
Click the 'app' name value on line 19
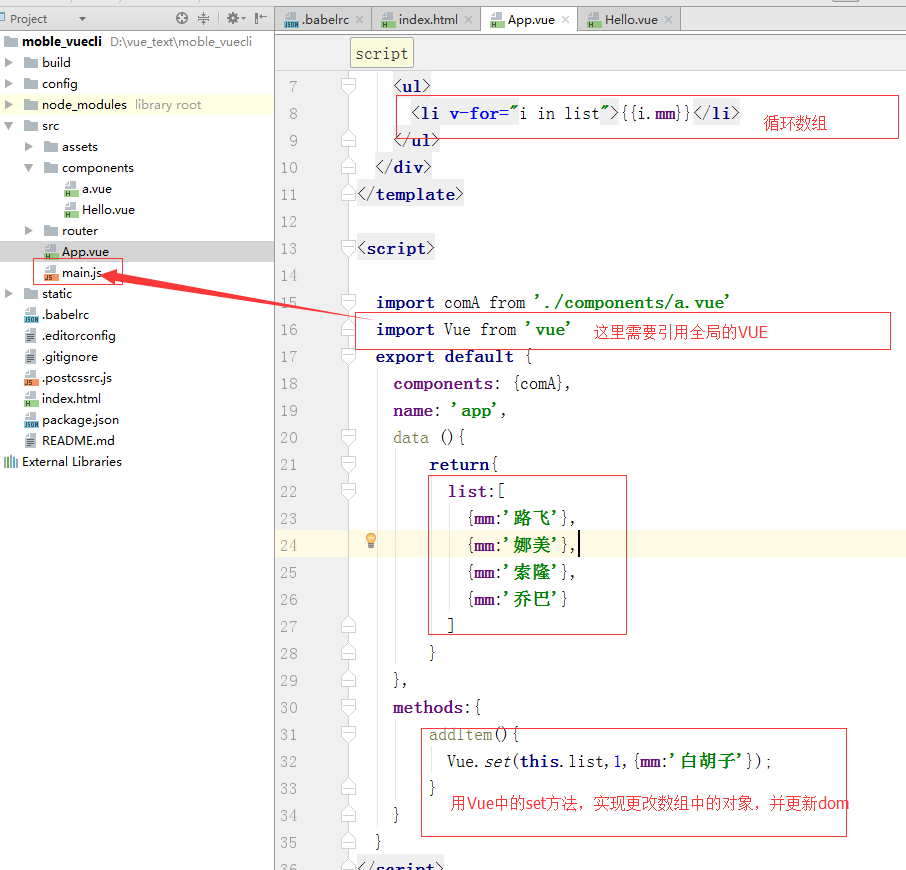pyautogui.click(x=474, y=410)
